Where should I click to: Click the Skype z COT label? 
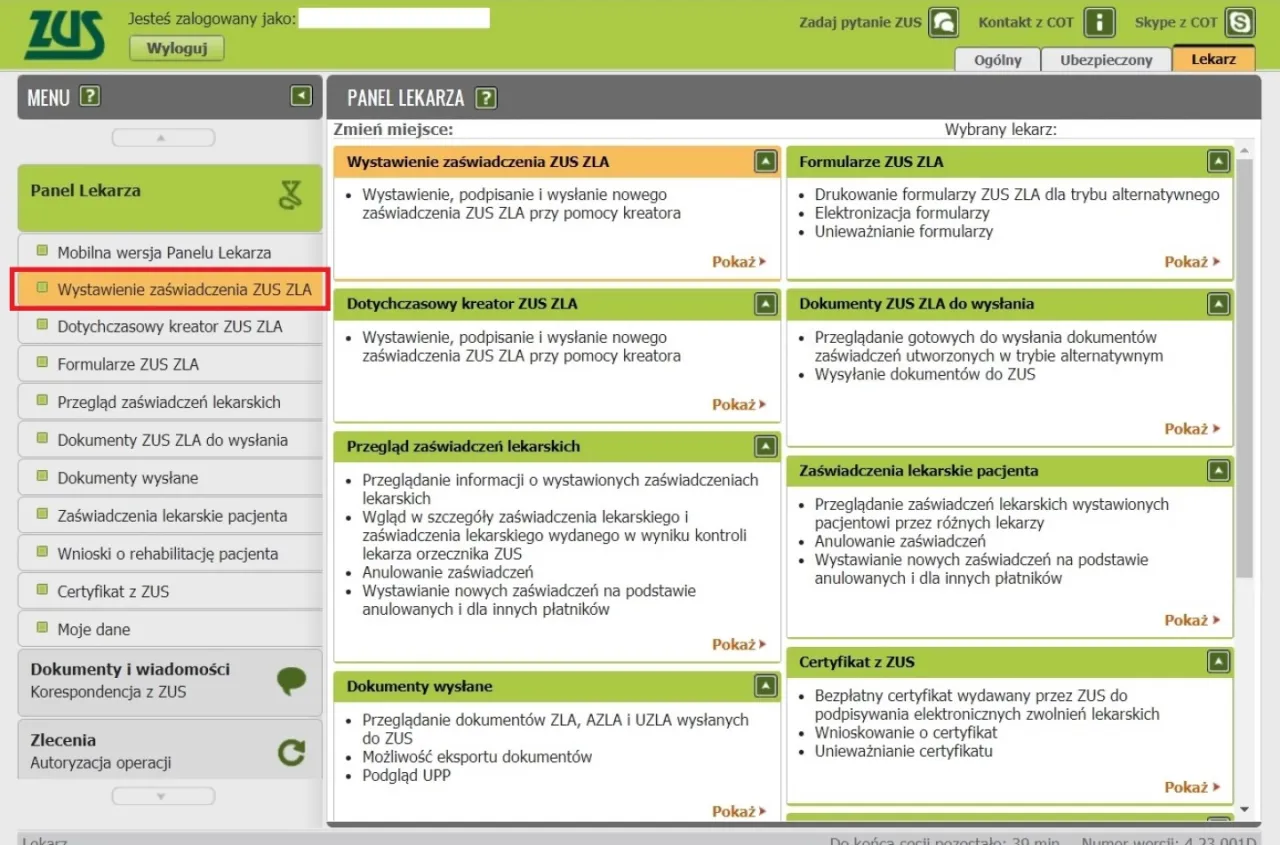(x=1176, y=22)
